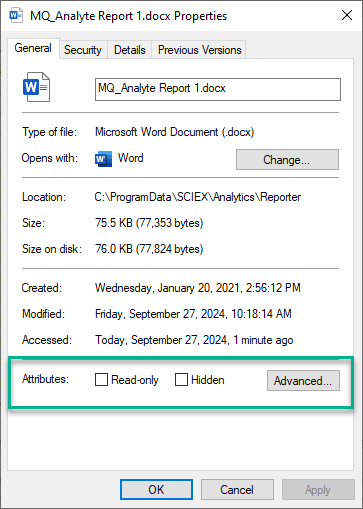363x509 pixels.
Task: Select the General tab
Action: pos(33,48)
